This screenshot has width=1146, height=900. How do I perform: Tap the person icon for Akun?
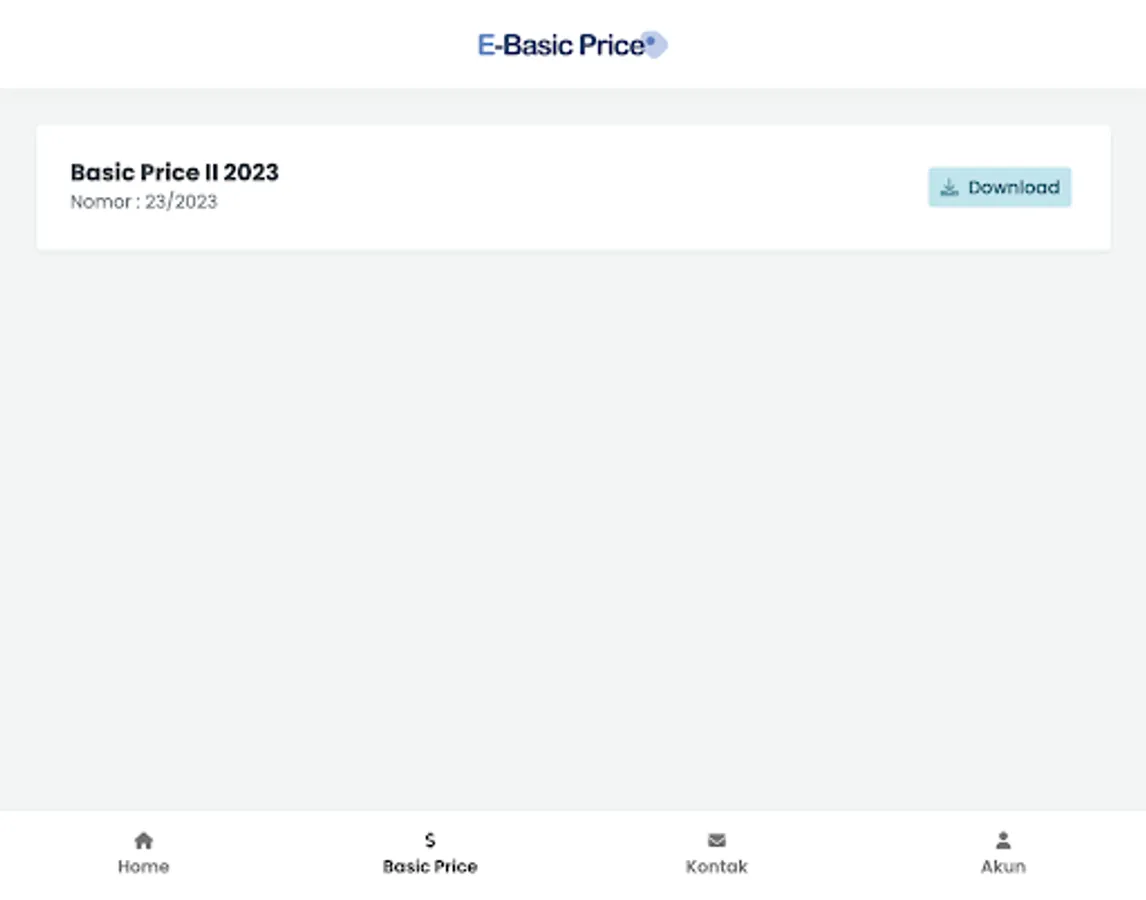pos(1003,840)
